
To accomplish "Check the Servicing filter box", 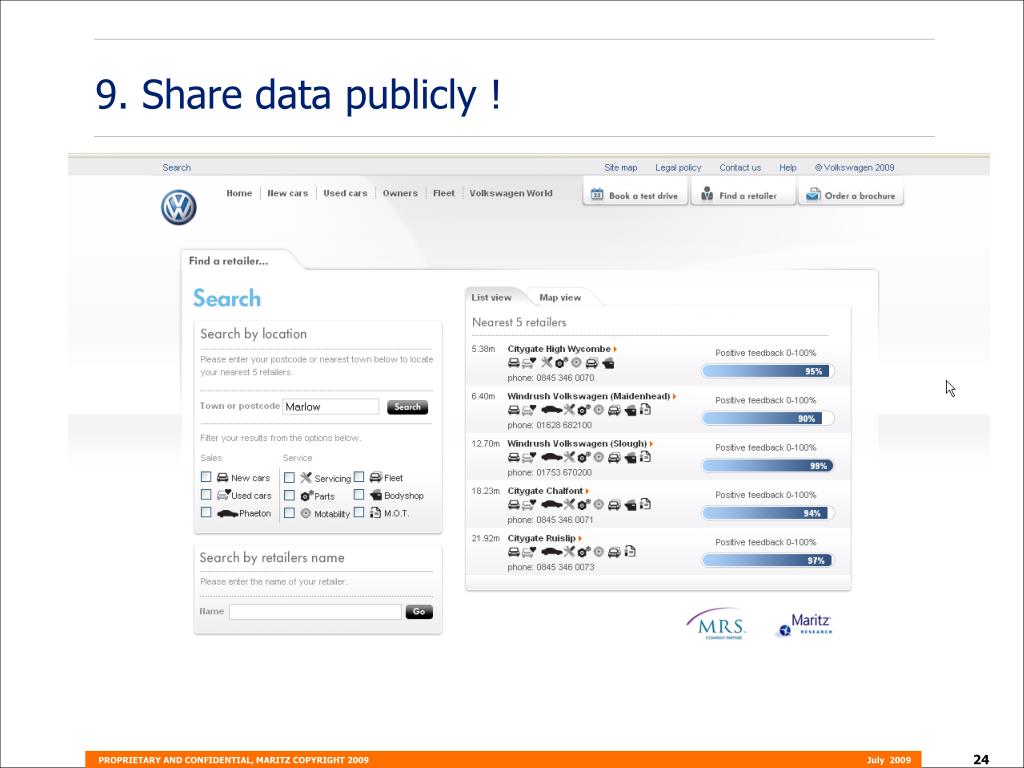I will point(289,477).
